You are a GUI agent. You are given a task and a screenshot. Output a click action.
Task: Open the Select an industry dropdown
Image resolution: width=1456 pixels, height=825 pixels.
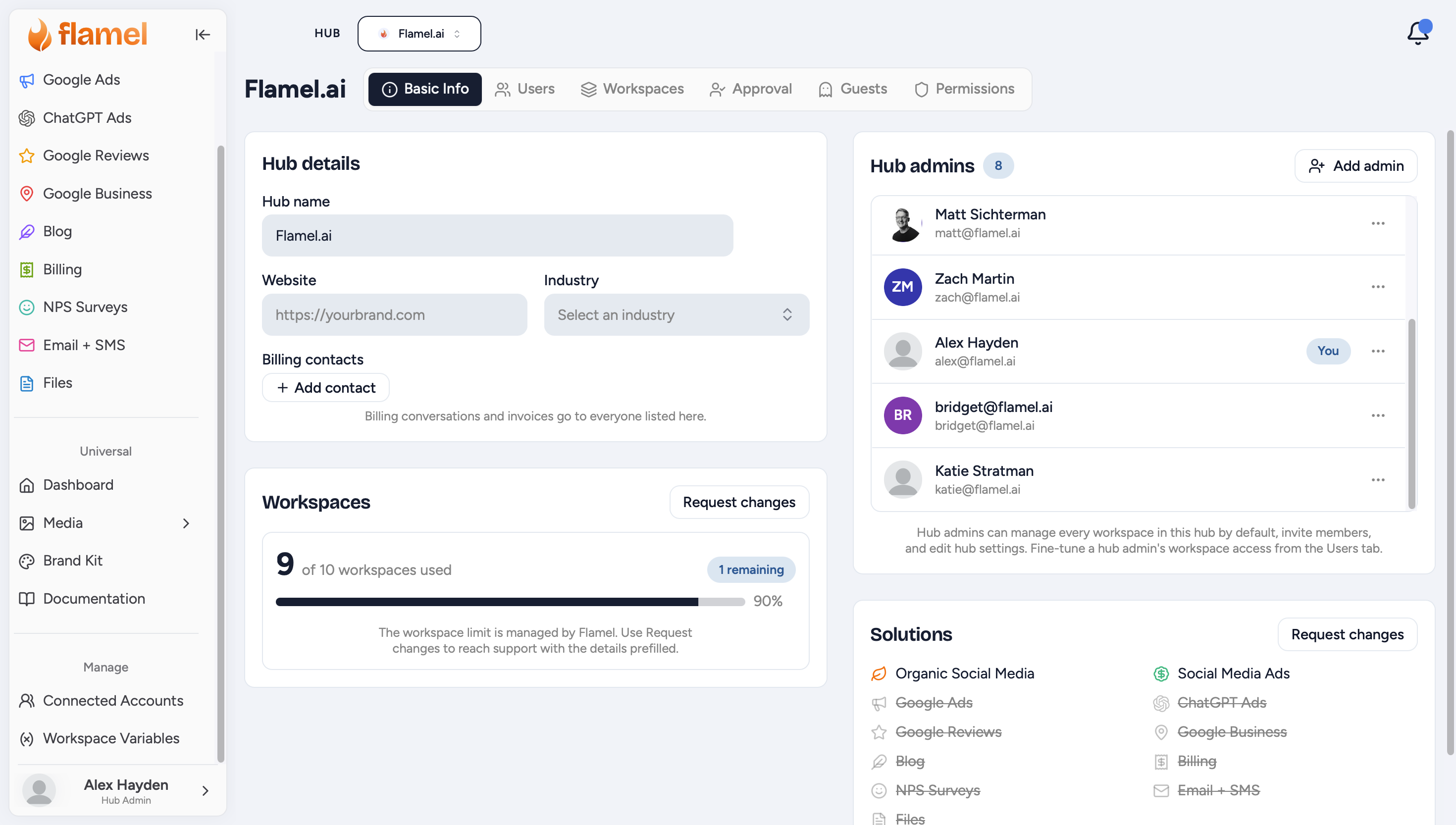pyautogui.click(x=676, y=314)
